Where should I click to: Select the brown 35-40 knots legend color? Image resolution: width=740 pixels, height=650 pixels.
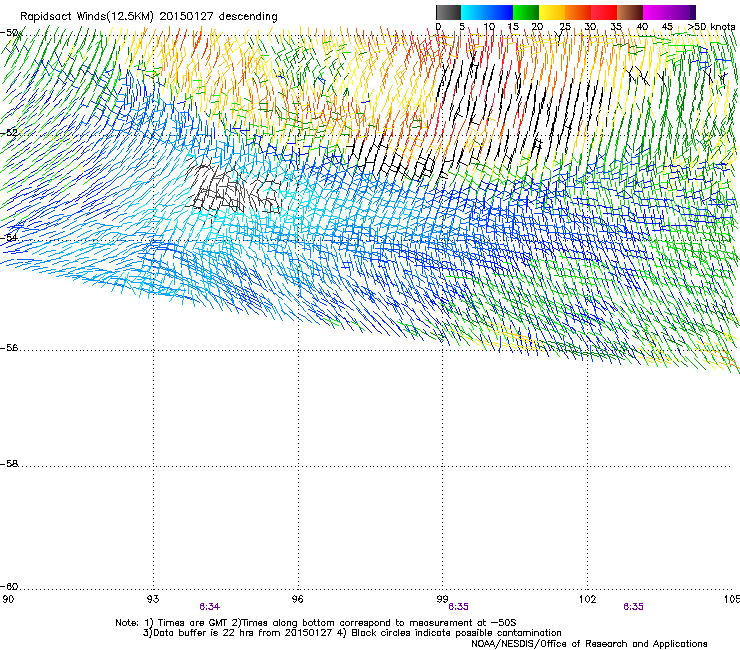tap(630, 12)
